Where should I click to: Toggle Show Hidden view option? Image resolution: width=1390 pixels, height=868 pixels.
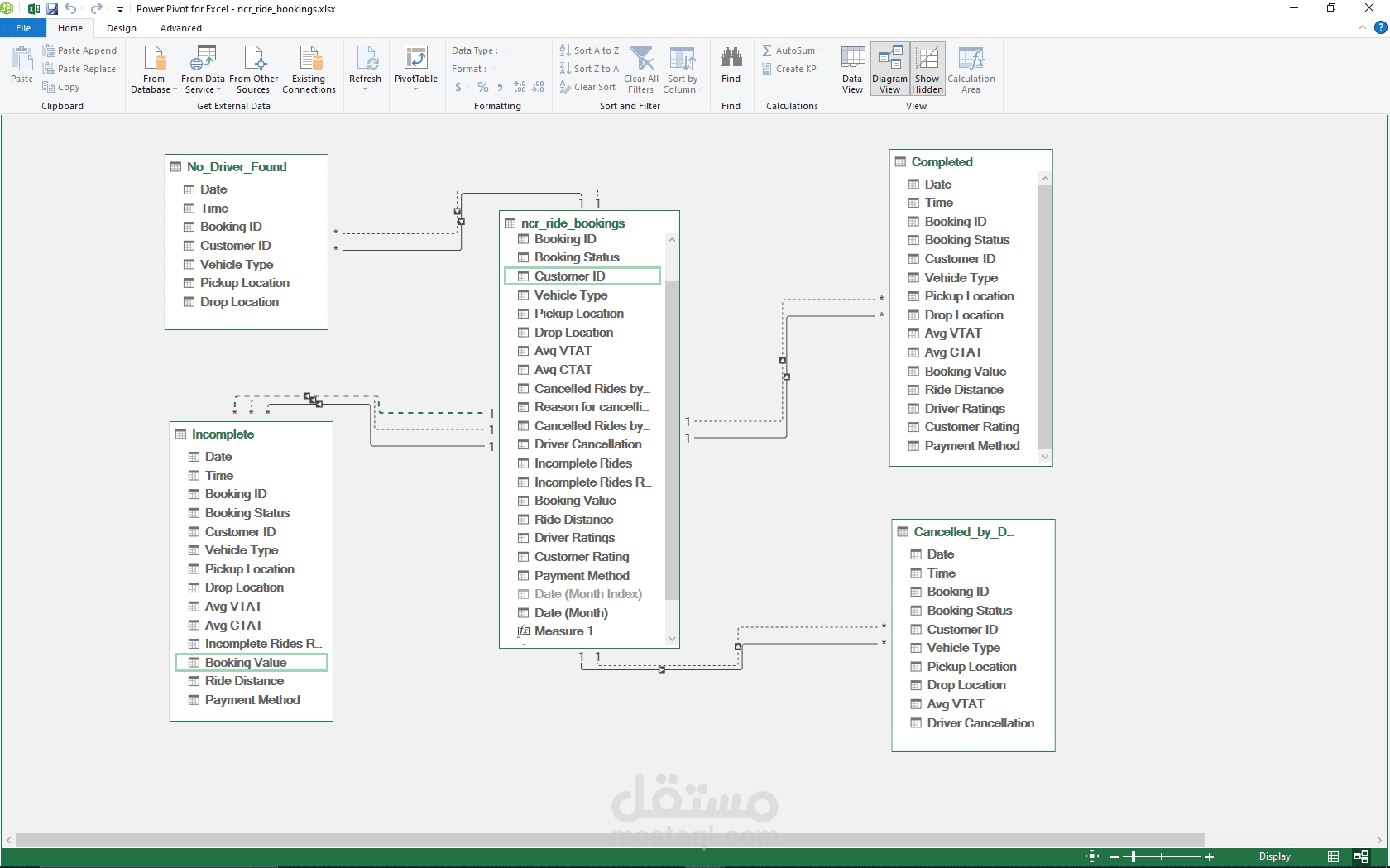click(927, 70)
